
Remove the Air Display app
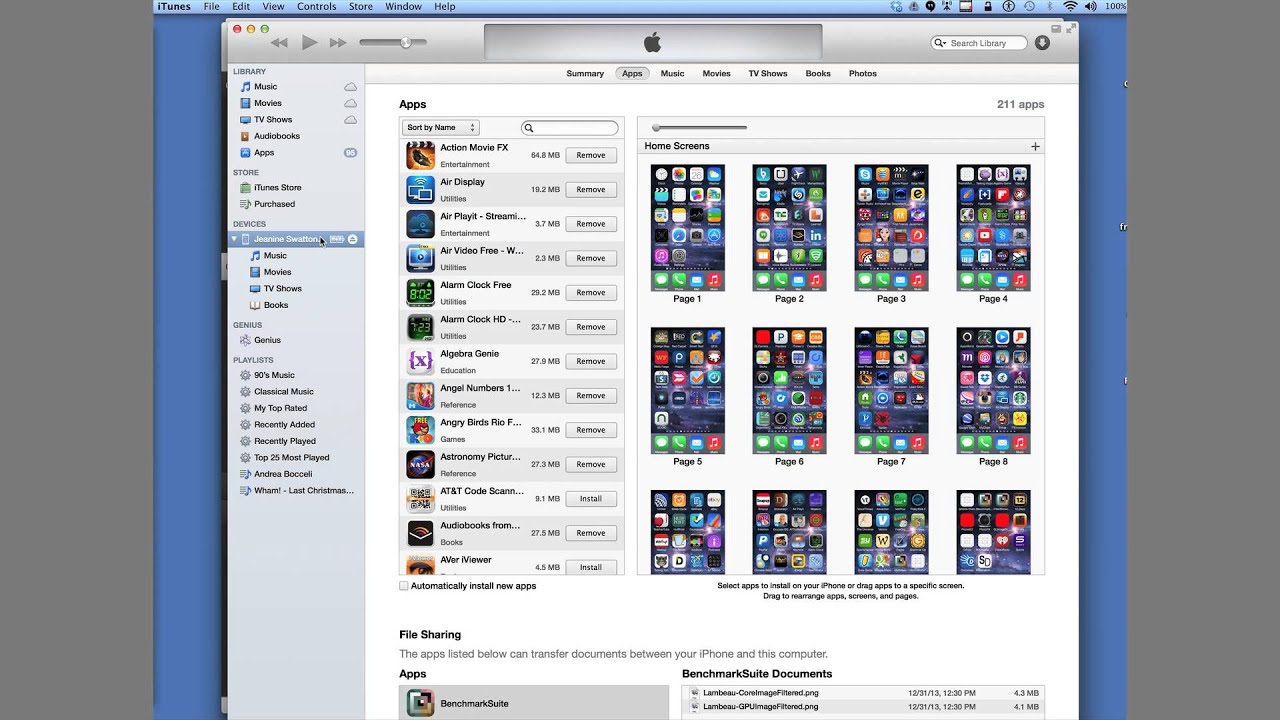click(x=591, y=189)
